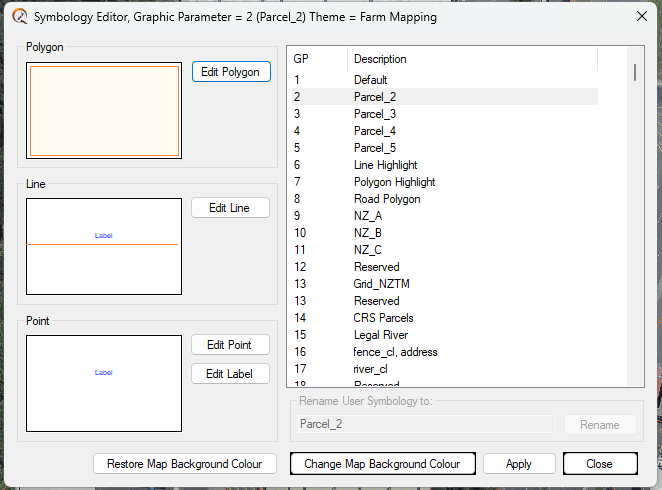The image size is (662, 490).
Task: Close the Symbology Editor with Close button
Action: [600, 464]
